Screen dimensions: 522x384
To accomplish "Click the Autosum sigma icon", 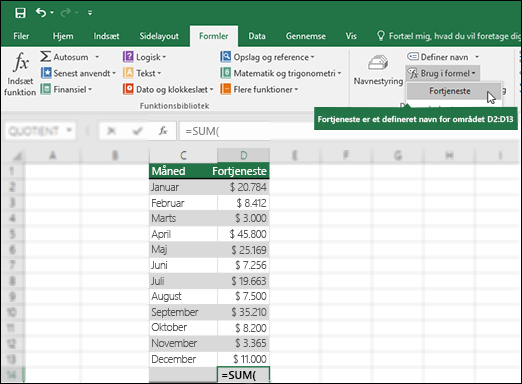I will (46, 56).
